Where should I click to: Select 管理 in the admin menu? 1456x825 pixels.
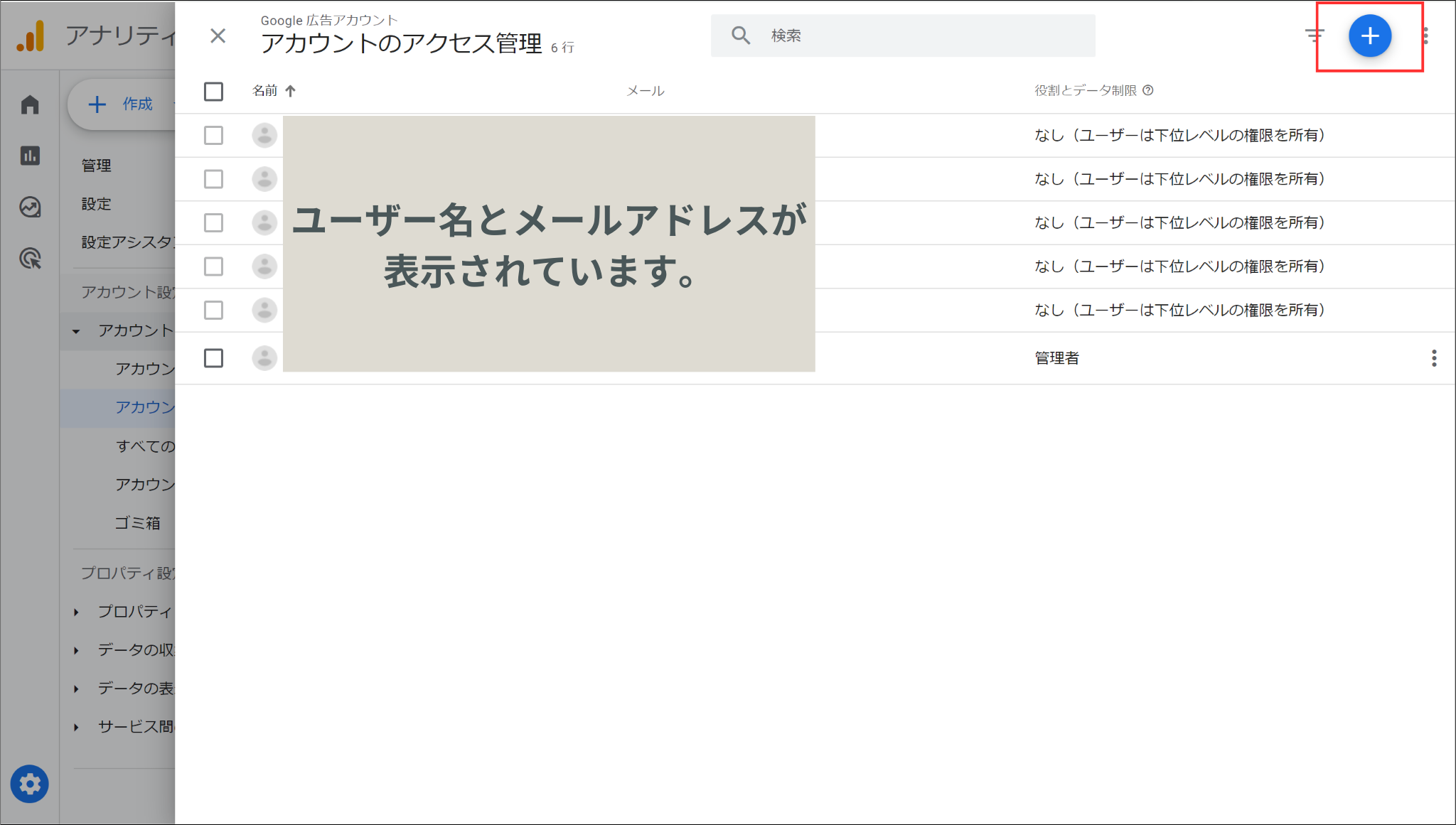[96, 166]
